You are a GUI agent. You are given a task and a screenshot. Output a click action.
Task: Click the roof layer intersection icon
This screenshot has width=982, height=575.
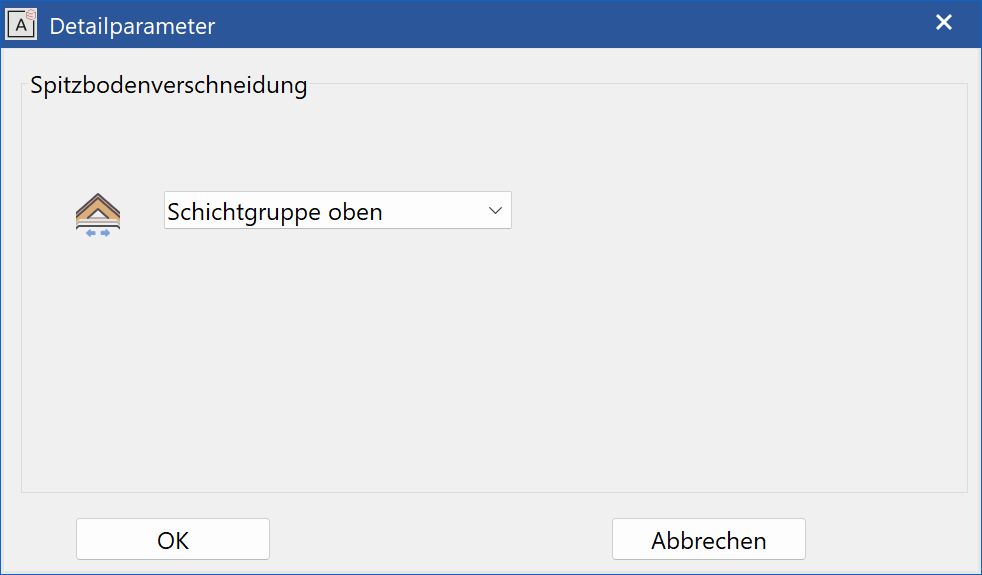click(98, 215)
